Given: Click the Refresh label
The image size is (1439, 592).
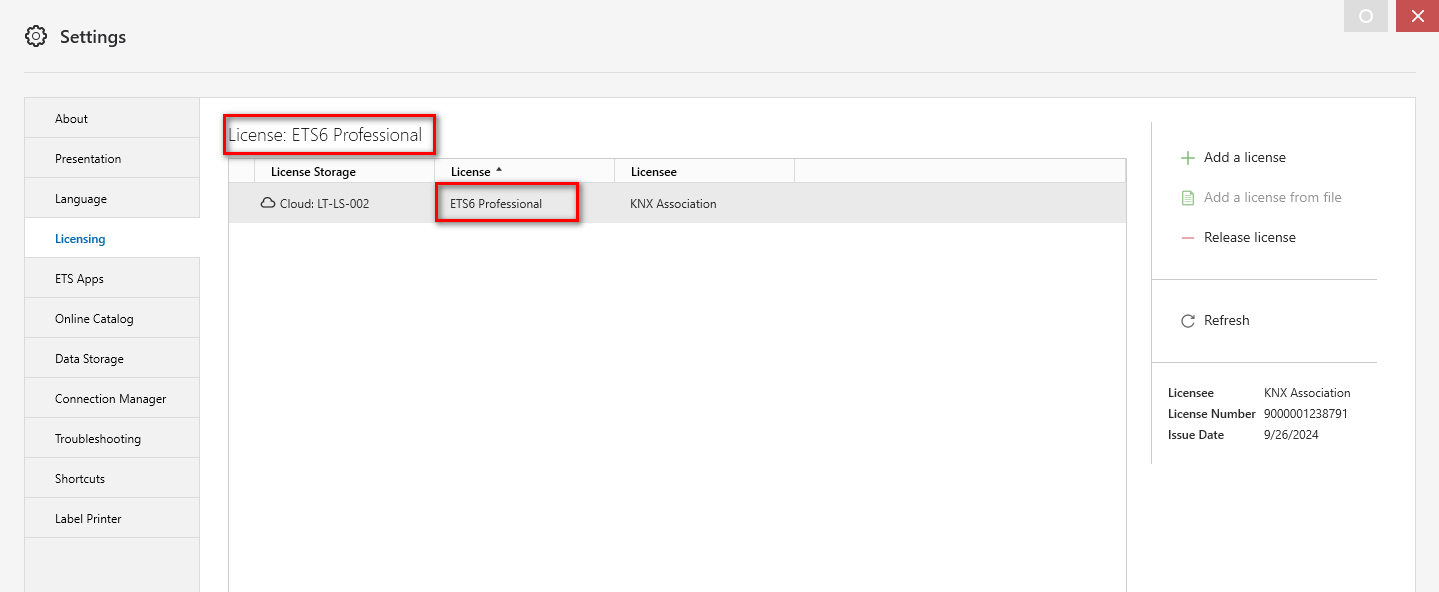Looking at the screenshot, I should coord(1227,321).
